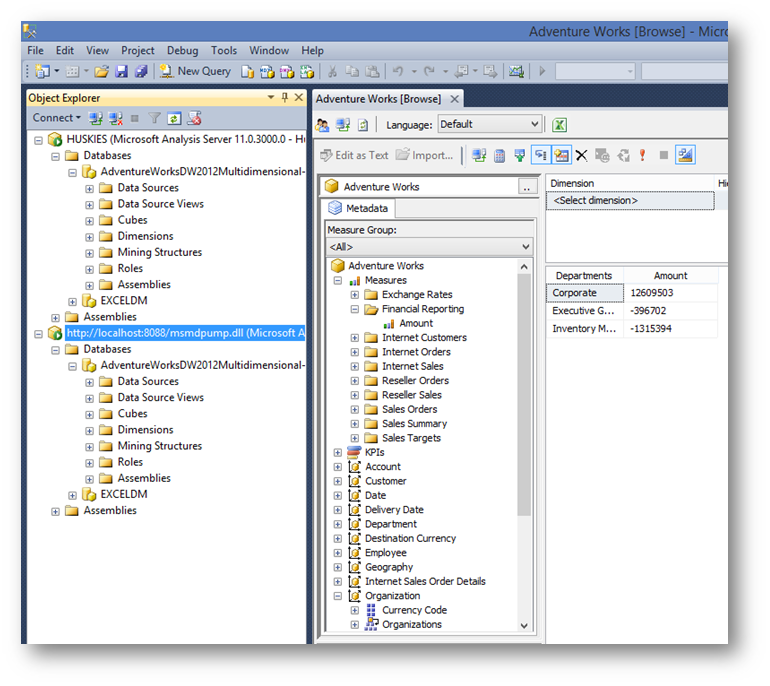This screenshot has width=770, height=686.
Task: Click Edit as Text button
Action: coord(354,155)
